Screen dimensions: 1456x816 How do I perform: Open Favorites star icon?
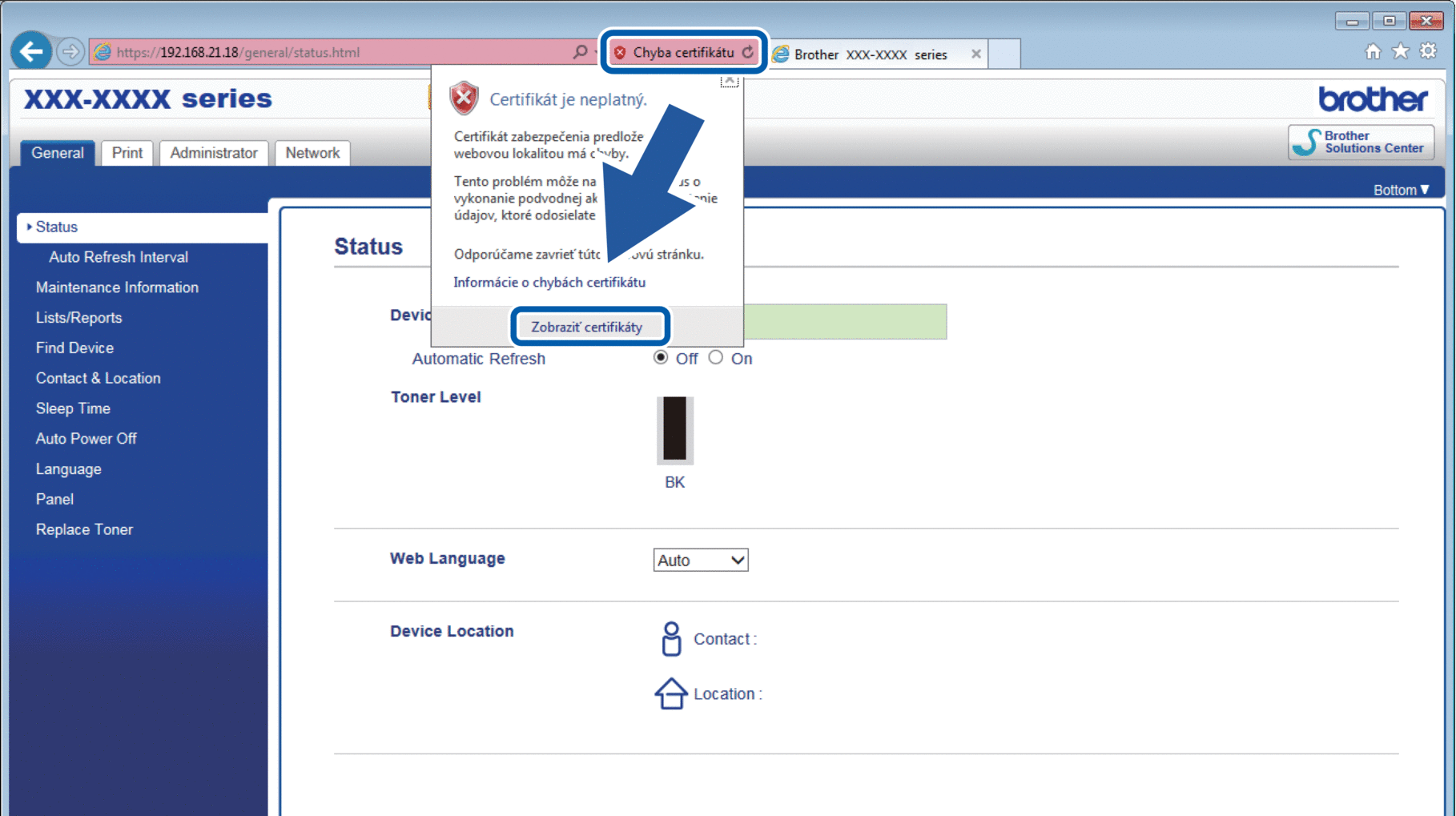coord(1400,51)
